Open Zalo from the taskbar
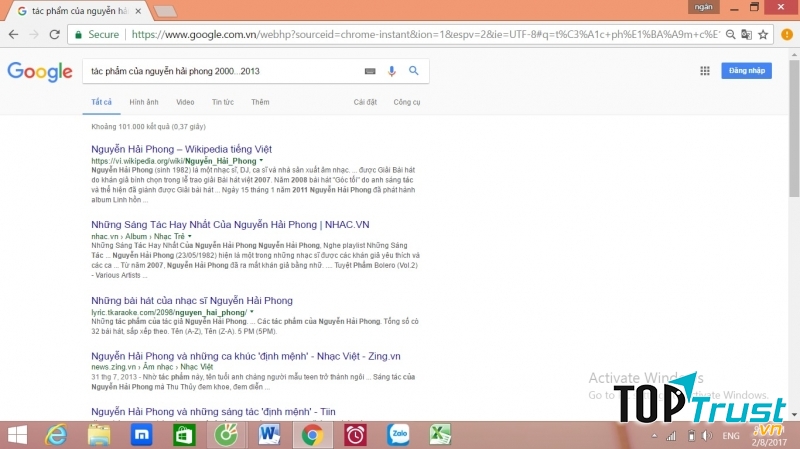This screenshot has height=449, width=800. [398, 435]
